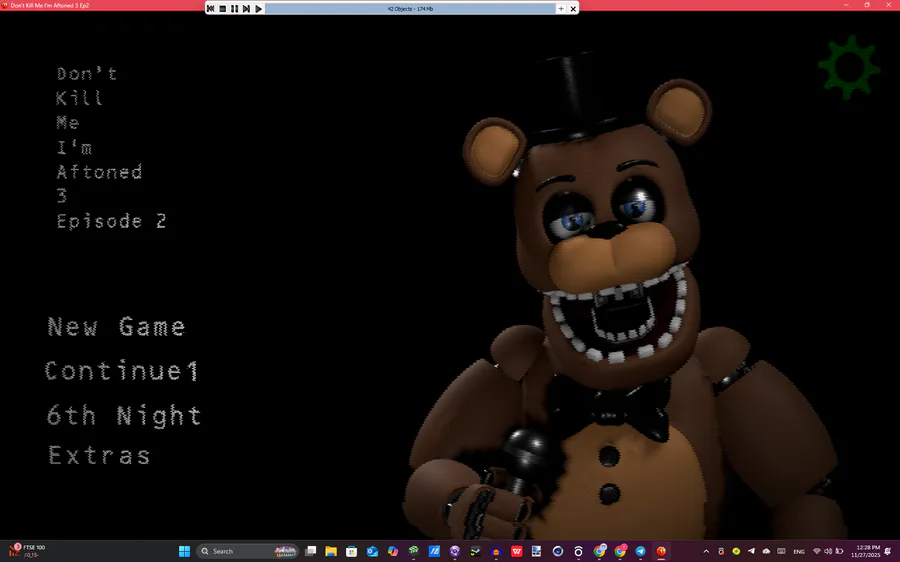Step to next frame in debugger bar
Image resolution: width=900 pixels, height=562 pixels.
coord(246,9)
